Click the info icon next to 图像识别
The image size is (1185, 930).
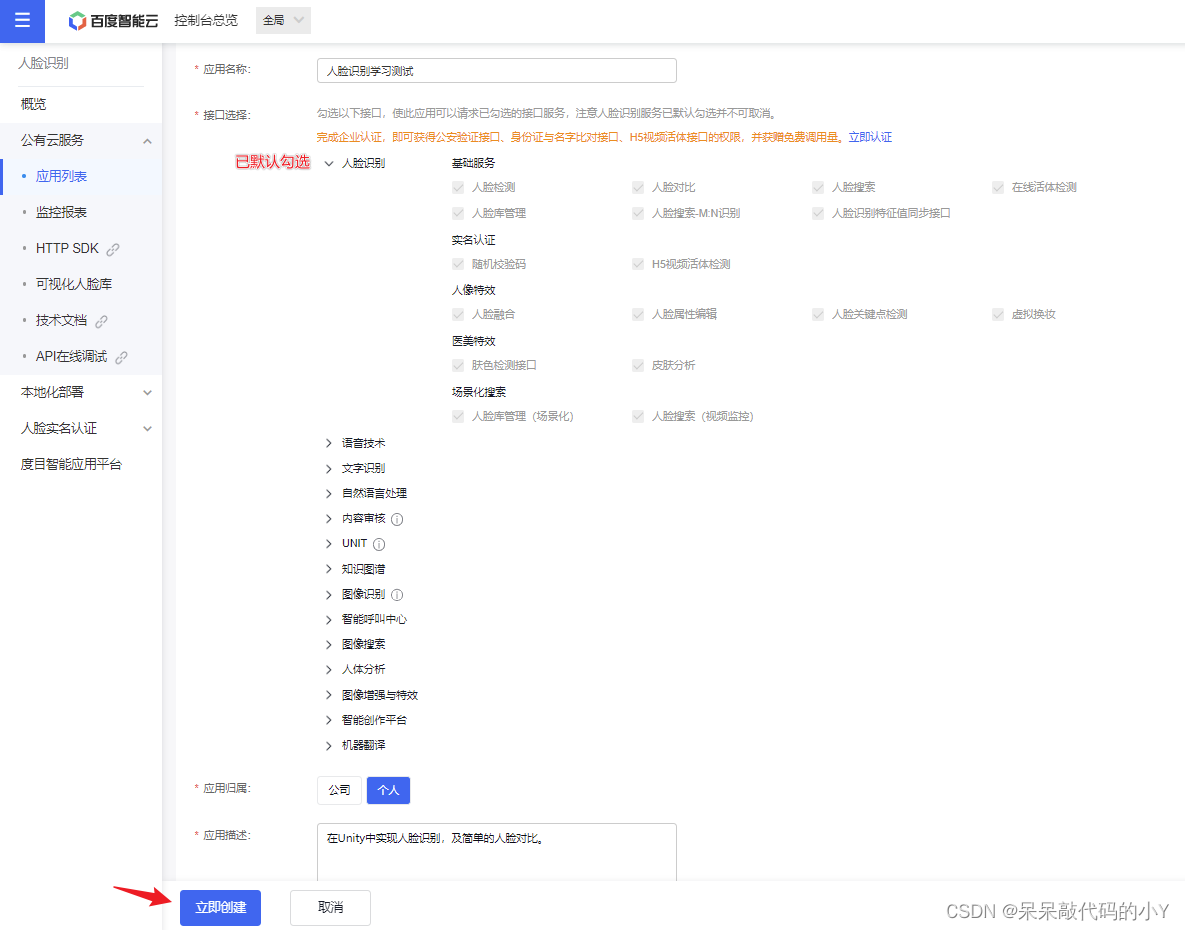397,595
